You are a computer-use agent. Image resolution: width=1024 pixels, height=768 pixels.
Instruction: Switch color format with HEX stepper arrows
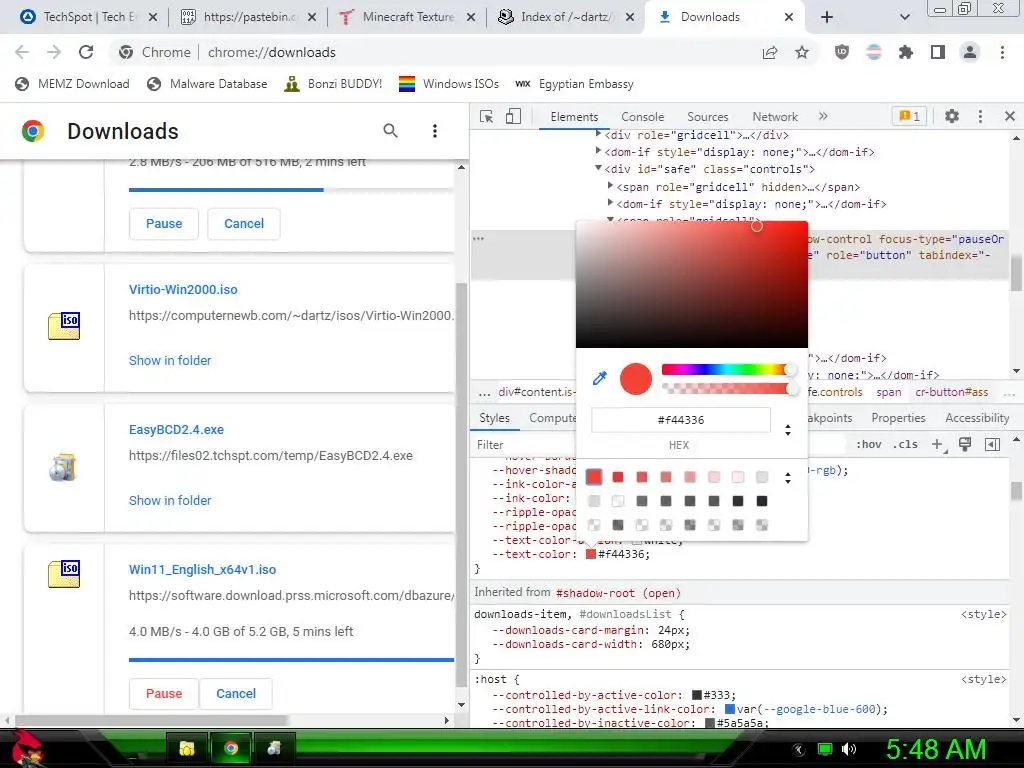(788, 430)
